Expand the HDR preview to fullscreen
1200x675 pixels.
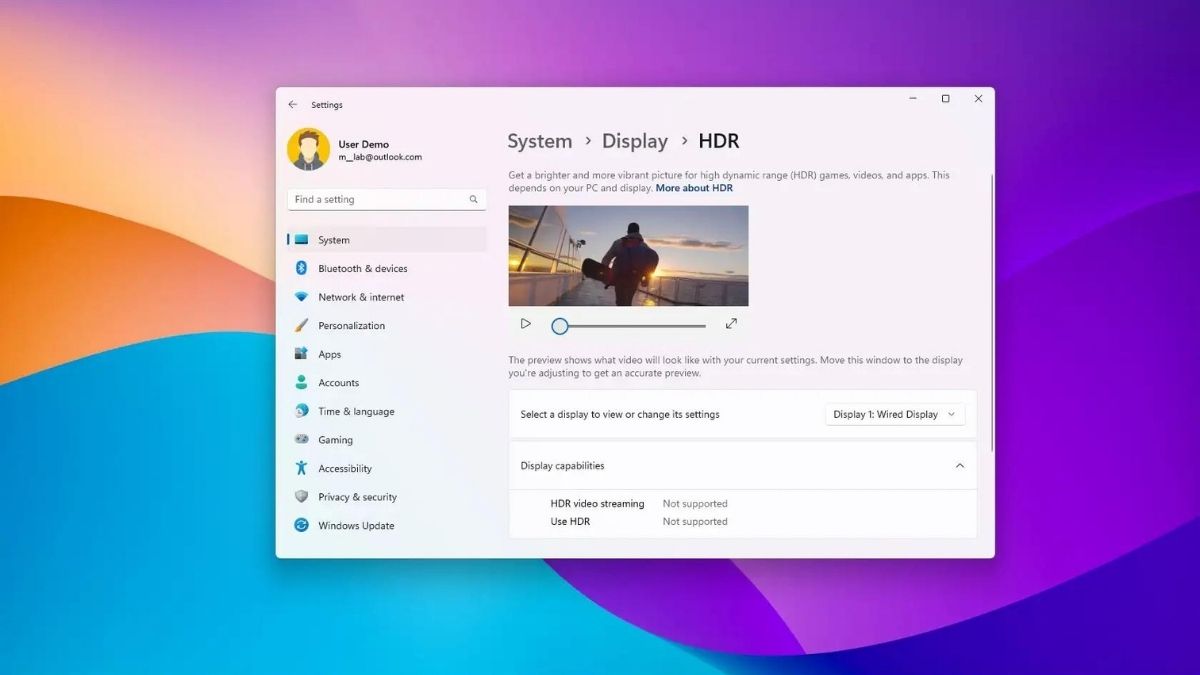click(731, 323)
